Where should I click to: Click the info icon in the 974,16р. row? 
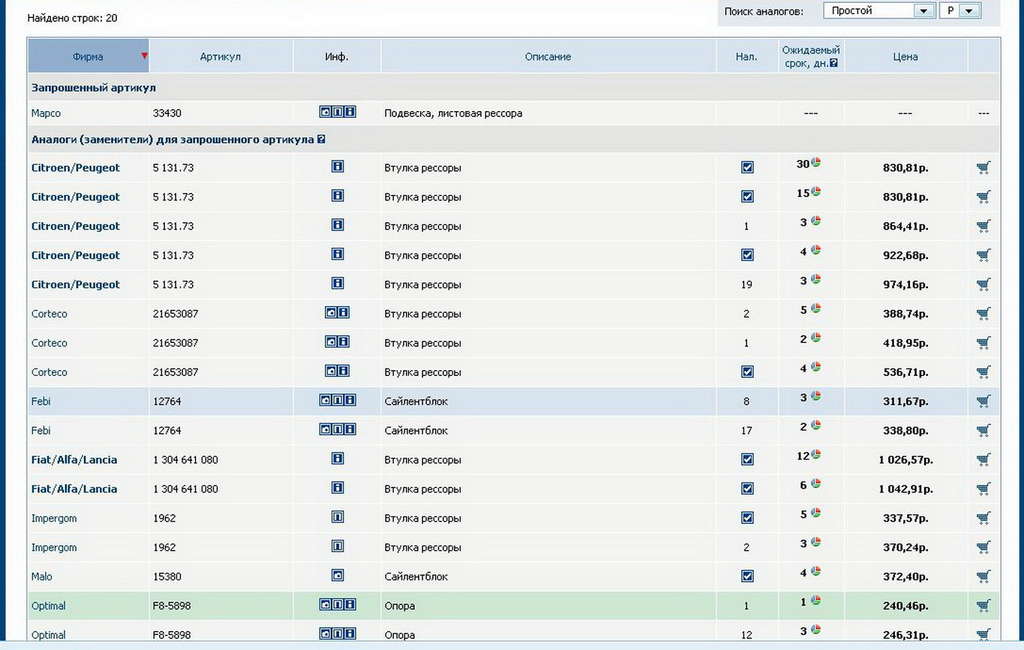[x=337, y=284]
